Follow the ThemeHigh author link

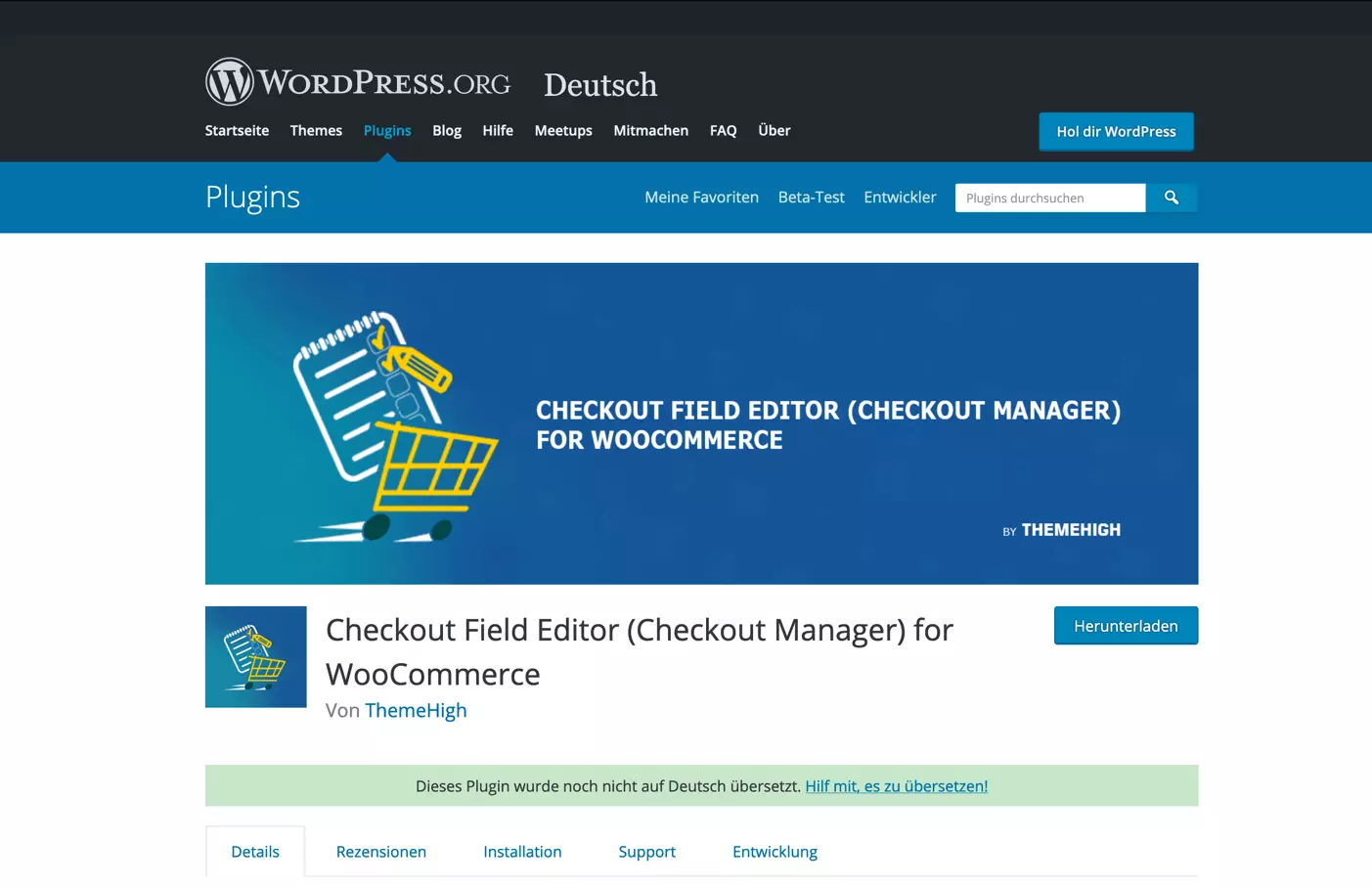[416, 711]
